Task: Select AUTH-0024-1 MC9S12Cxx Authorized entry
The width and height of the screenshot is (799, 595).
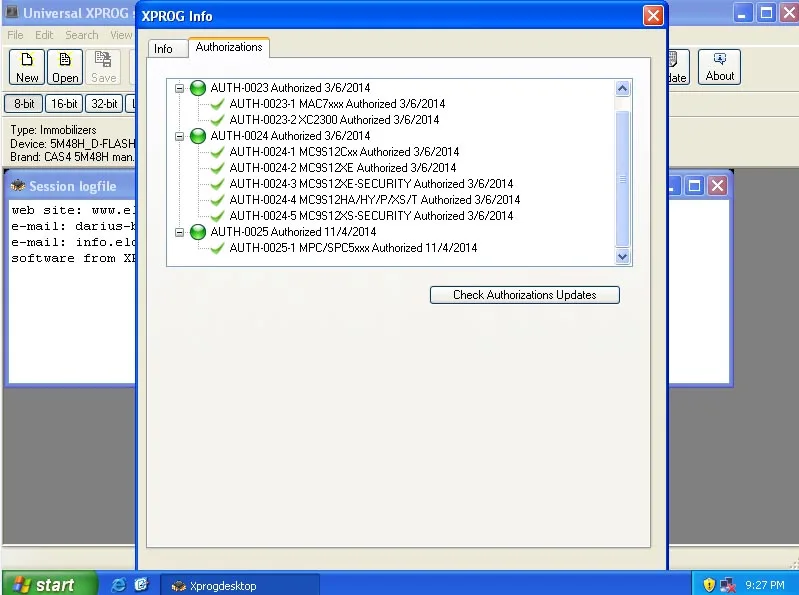Action: pos(344,152)
